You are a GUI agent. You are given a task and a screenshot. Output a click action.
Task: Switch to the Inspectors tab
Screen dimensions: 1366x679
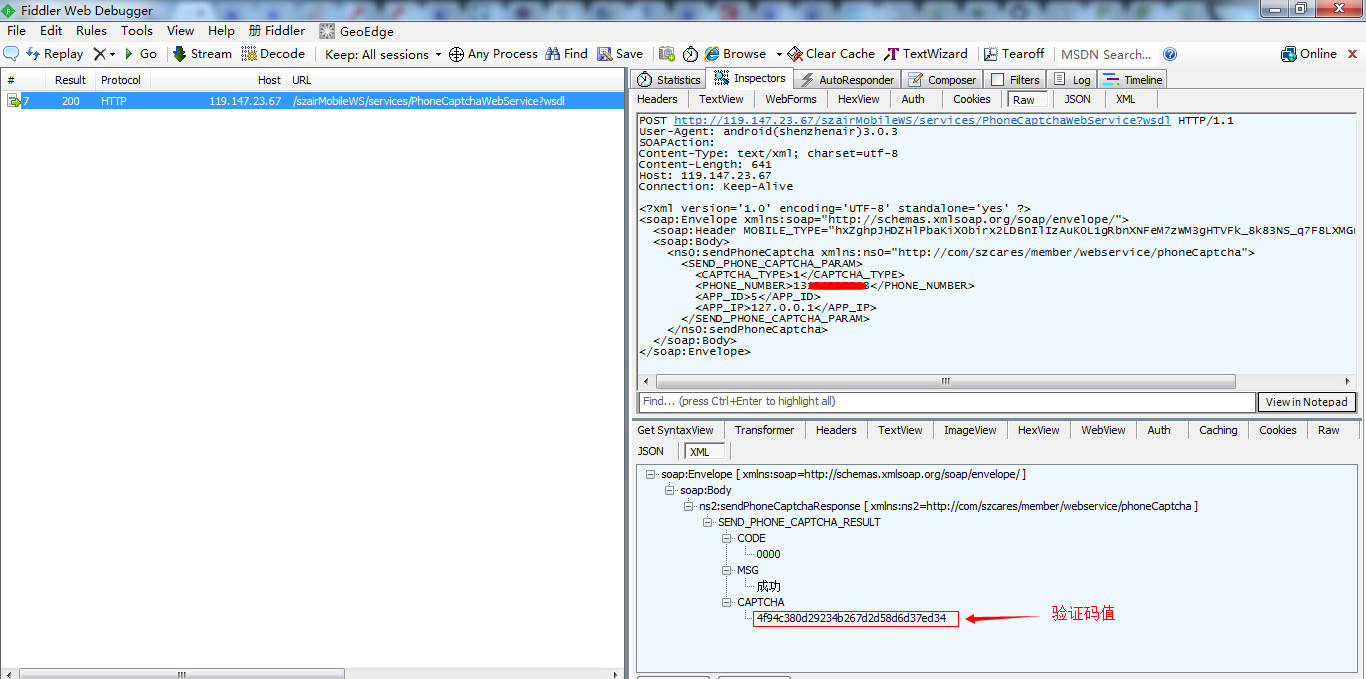(750, 78)
